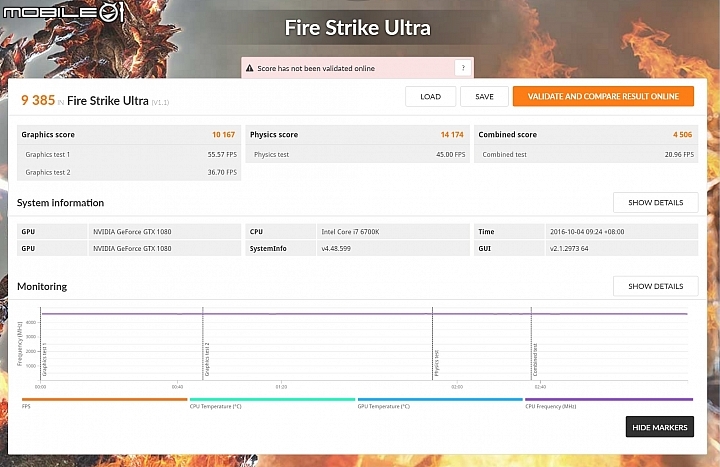Click the Physics score value 14 174
The height and width of the screenshot is (467, 720).
tap(452, 135)
